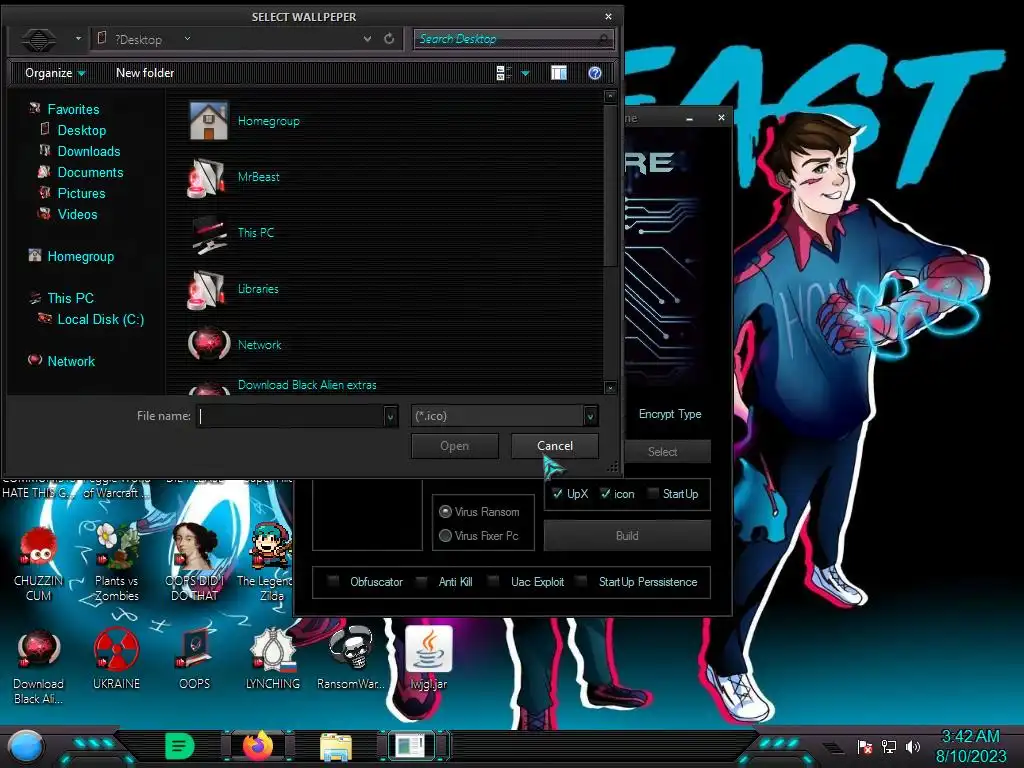The width and height of the screenshot is (1024, 768).
Task: Open lwjgl.jar file on desktop
Action: [x=428, y=660]
